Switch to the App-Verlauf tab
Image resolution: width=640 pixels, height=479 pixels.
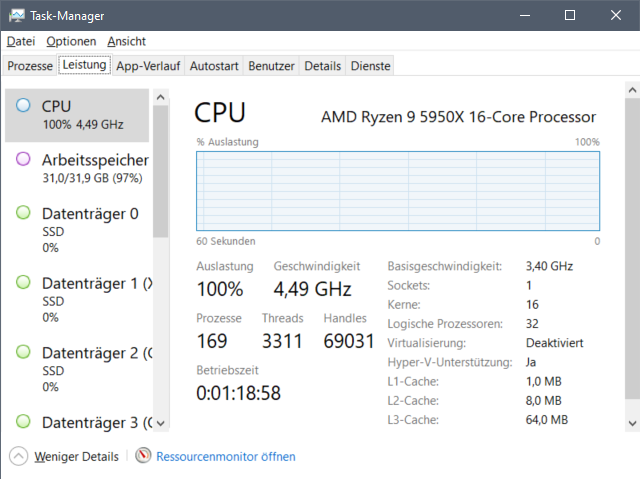coord(148,66)
